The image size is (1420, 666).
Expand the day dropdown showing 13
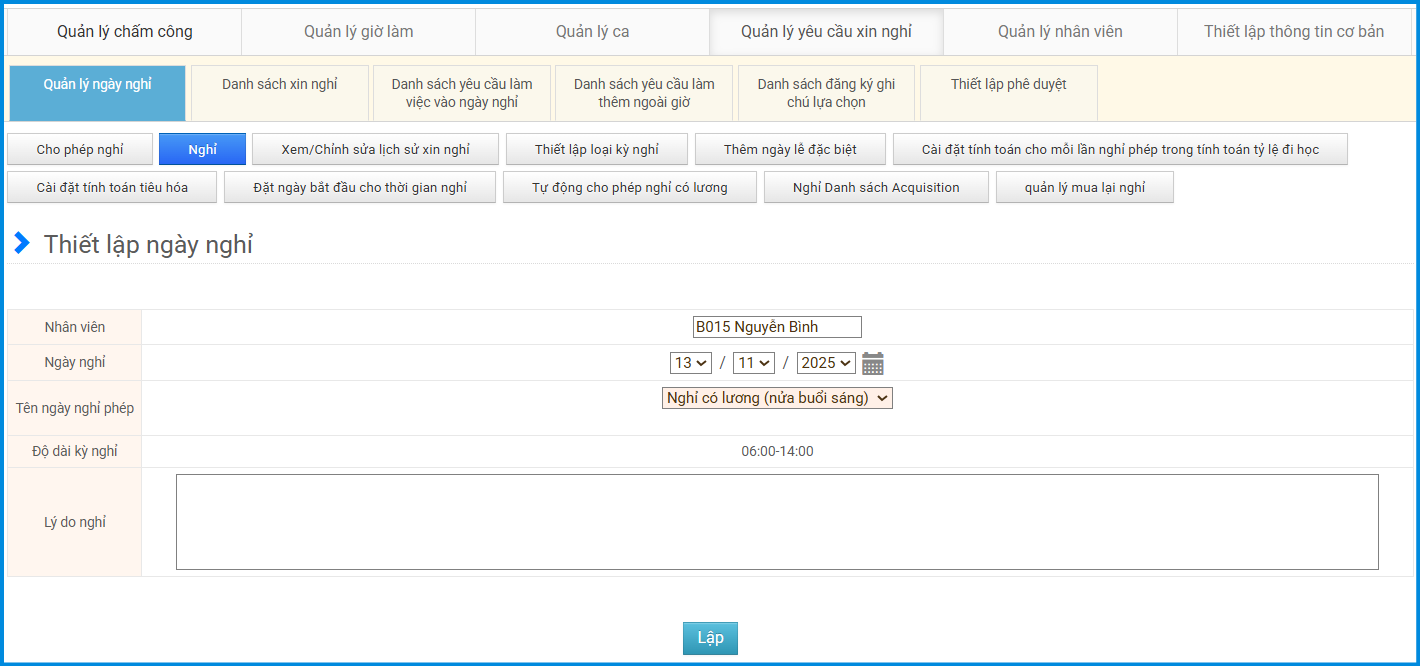point(691,363)
